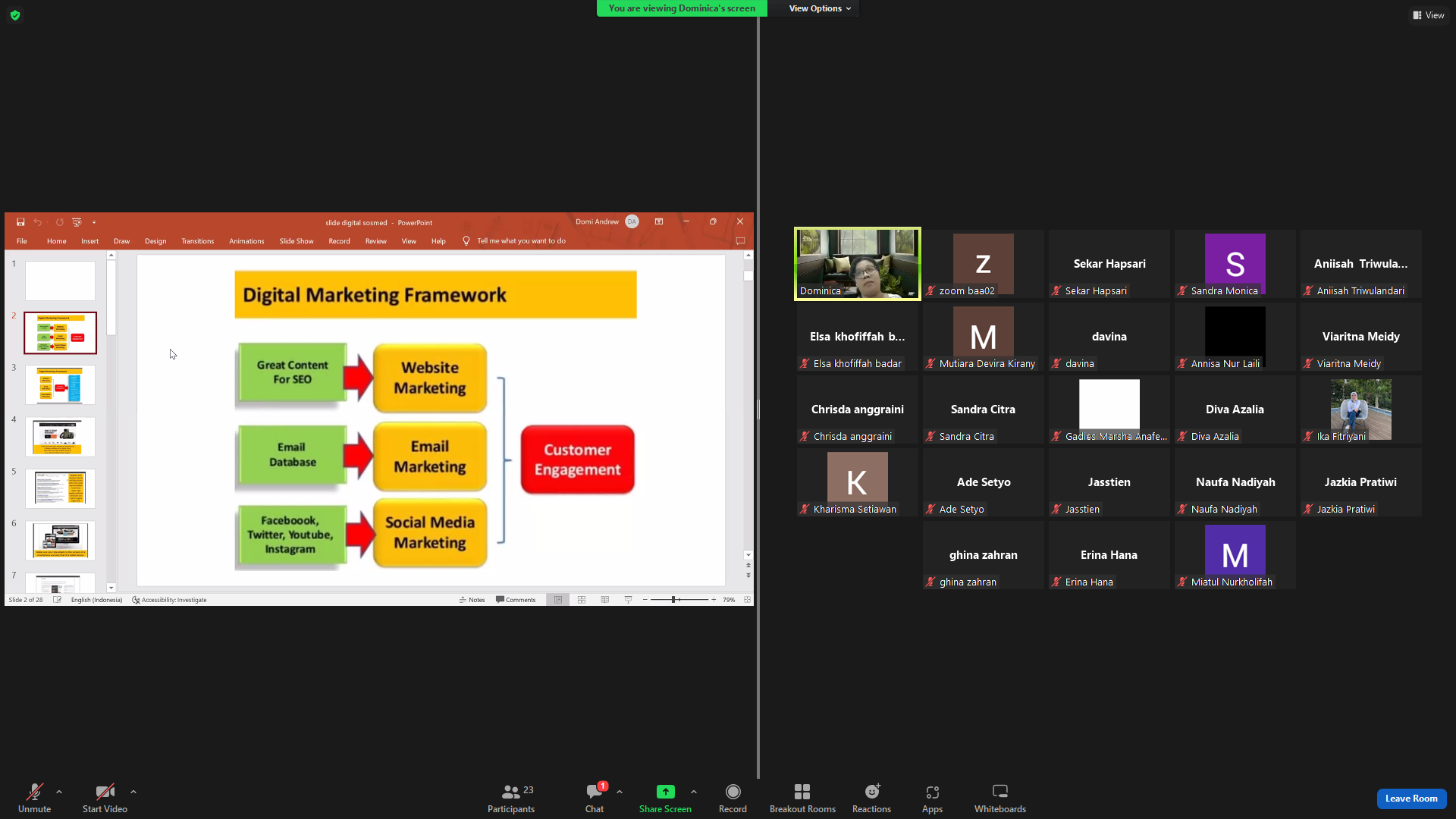The image size is (1456, 819).
Task: Select Ika Fitriyani's participant tile
Action: click(1360, 409)
